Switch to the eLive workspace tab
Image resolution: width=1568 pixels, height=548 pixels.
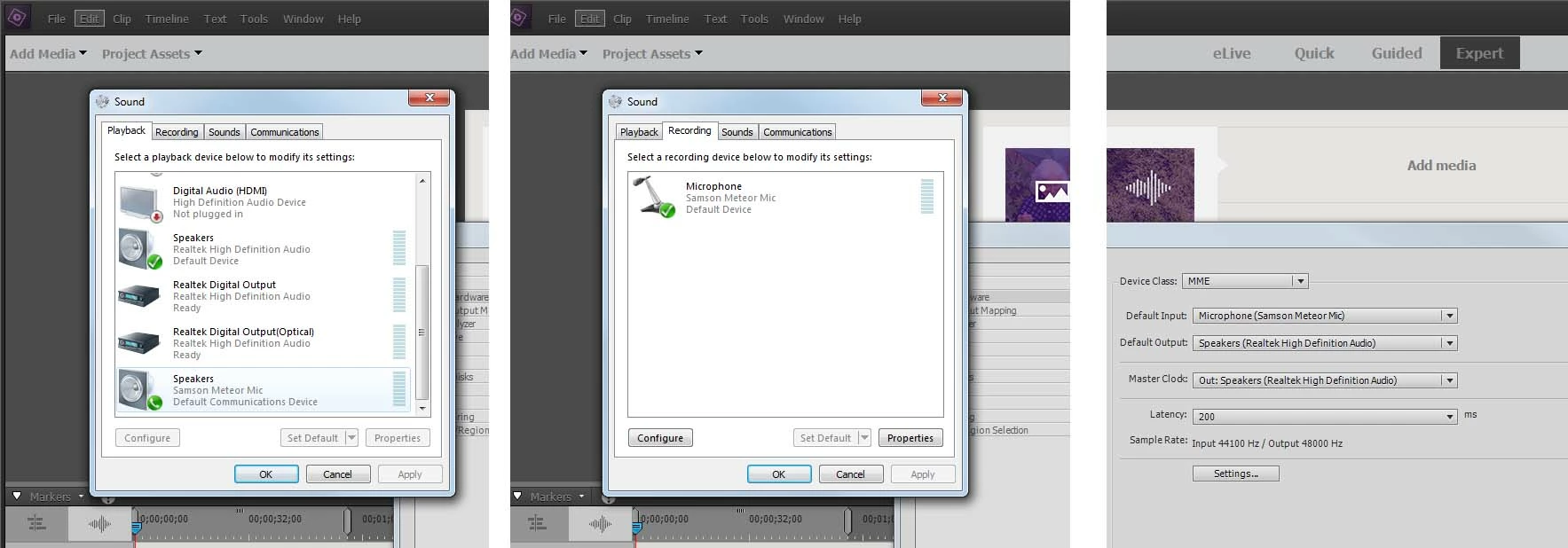pyautogui.click(x=1232, y=53)
